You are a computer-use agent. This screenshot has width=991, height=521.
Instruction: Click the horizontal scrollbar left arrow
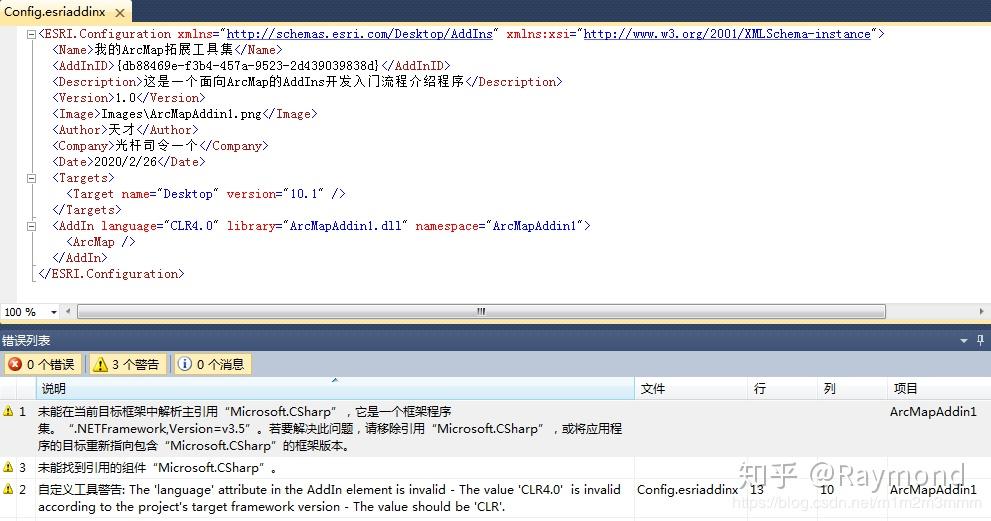point(68,312)
